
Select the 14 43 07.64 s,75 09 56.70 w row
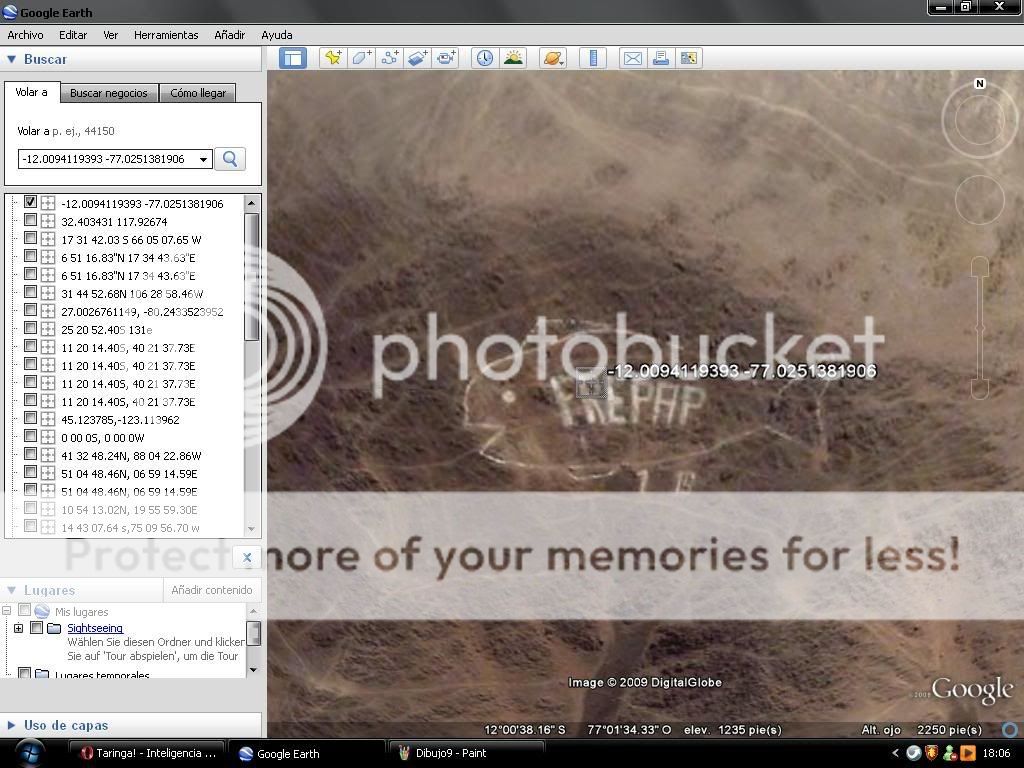[129, 528]
